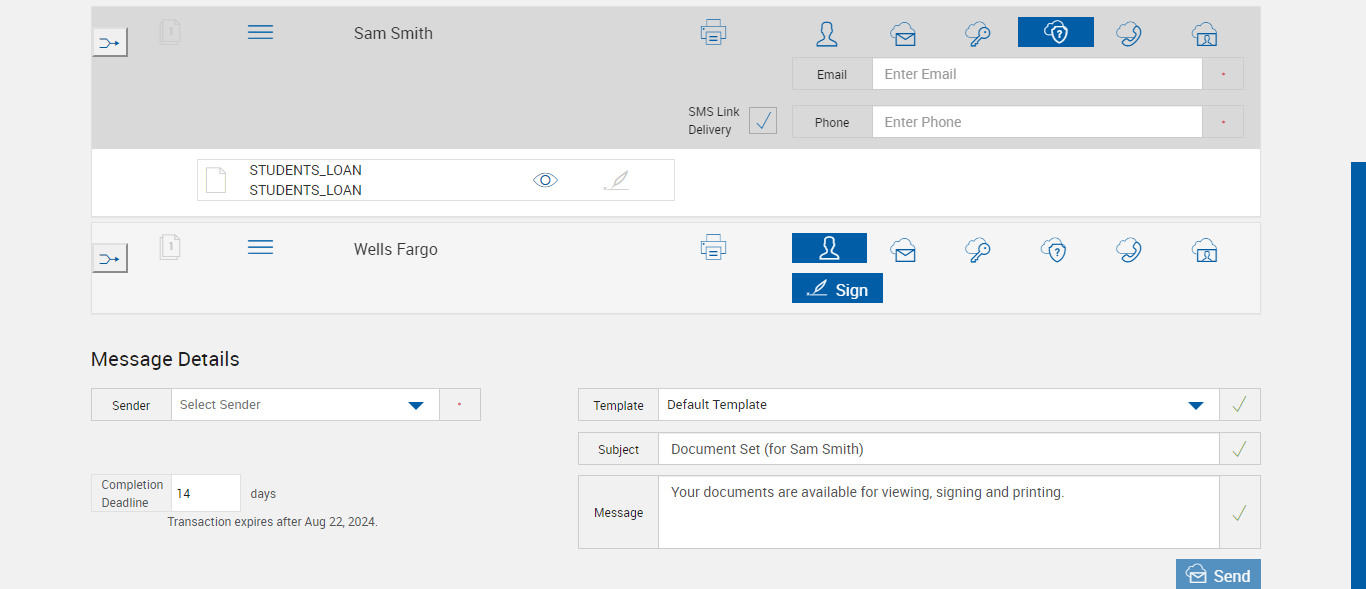Uncheck the SMS Link Delivery checkbox
Viewport: 1366px width, 589px height.
pos(763,121)
